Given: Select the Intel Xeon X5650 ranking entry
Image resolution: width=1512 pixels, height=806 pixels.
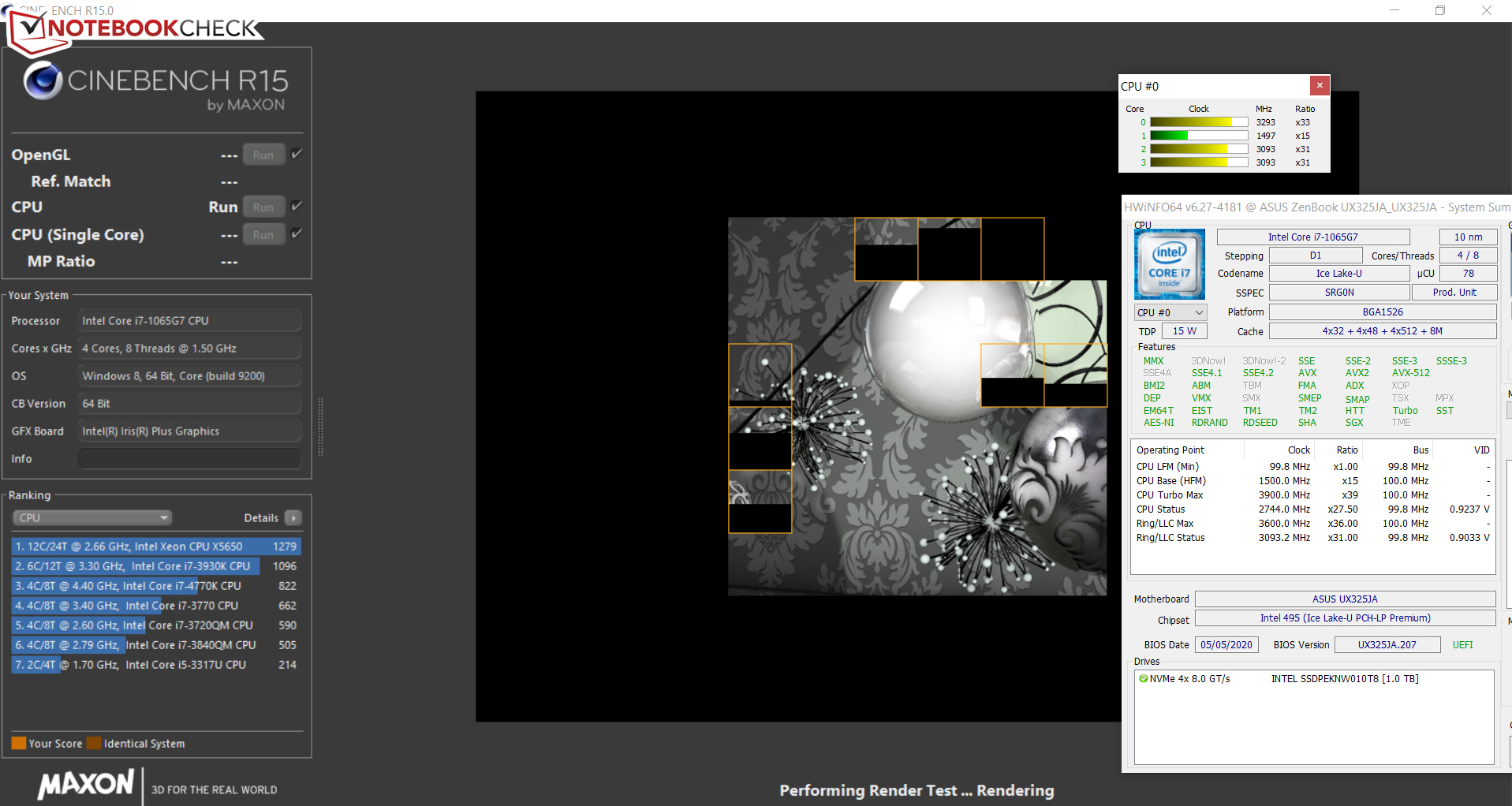Looking at the screenshot, I should 155,547.
